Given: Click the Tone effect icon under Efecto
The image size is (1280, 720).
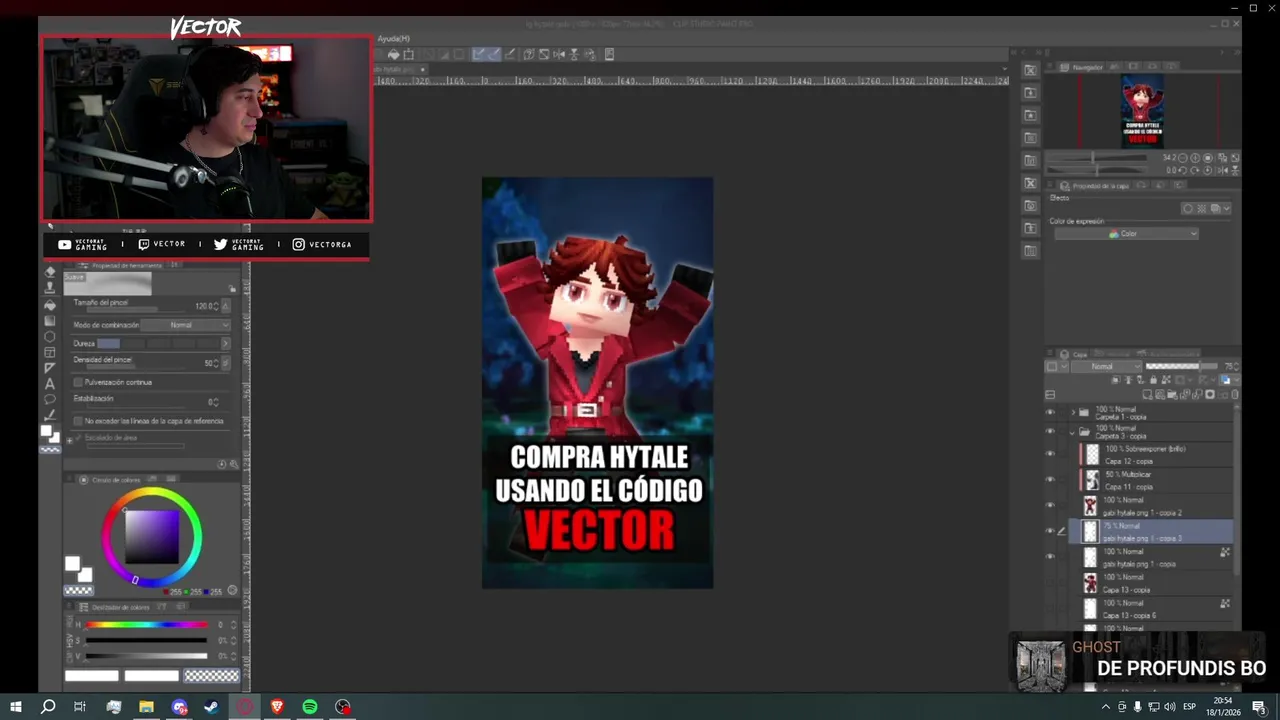Looking at the screenshot, I should [x=1202, y=208].
